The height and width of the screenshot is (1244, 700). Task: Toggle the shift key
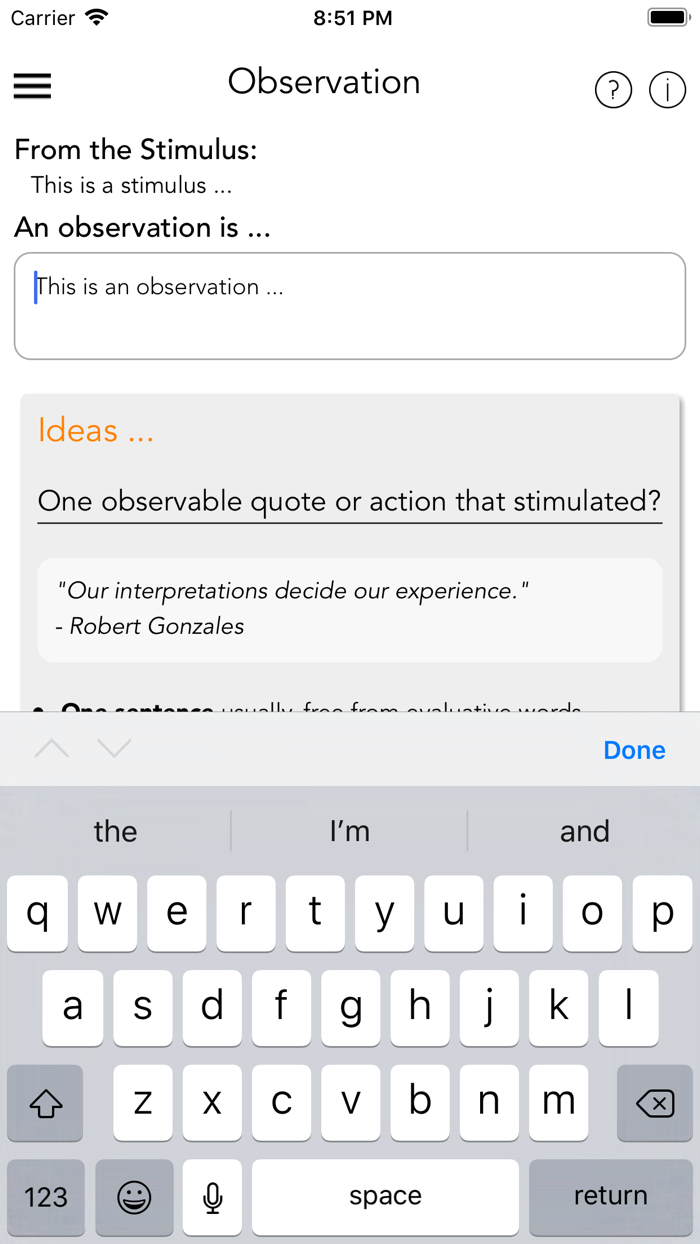click(x=46, y=1103)
